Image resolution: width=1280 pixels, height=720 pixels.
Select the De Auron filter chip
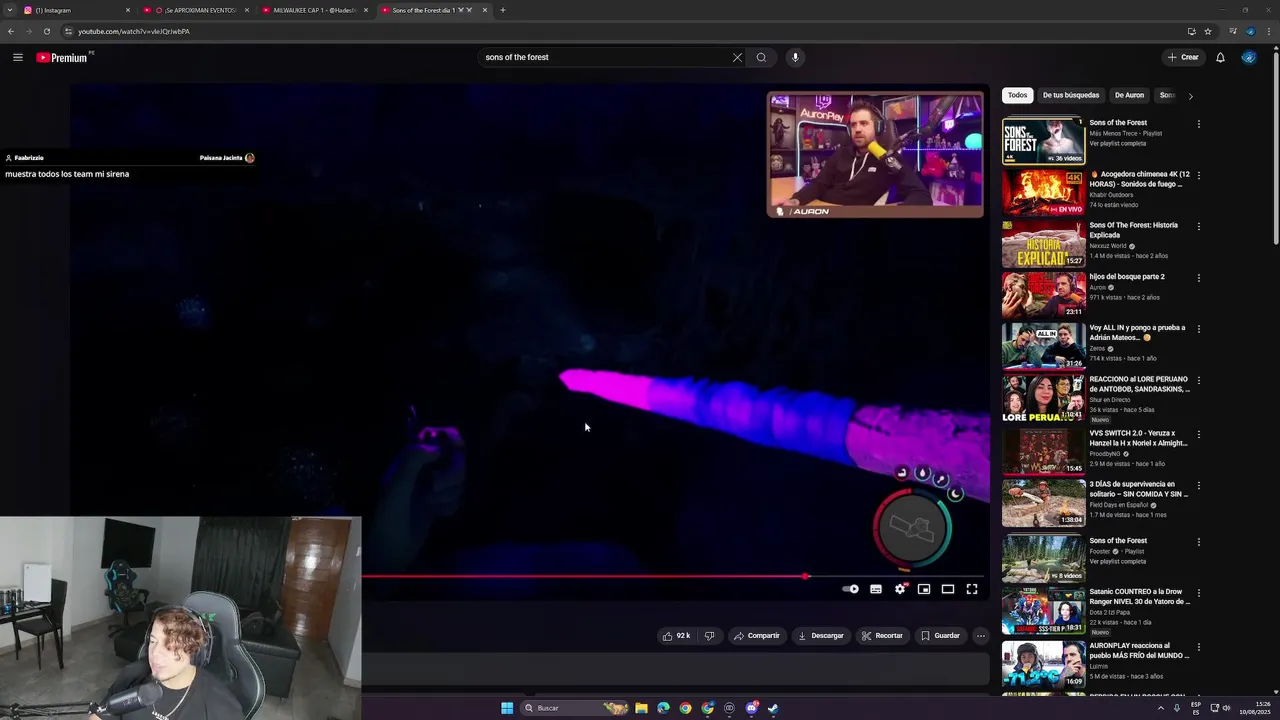click(x=1129, y=95)
